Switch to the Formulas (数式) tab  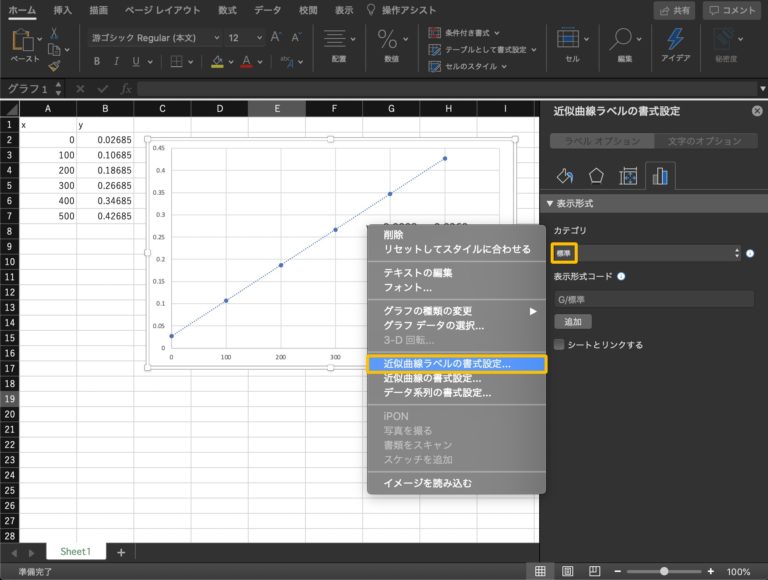(x=227, y=10)
